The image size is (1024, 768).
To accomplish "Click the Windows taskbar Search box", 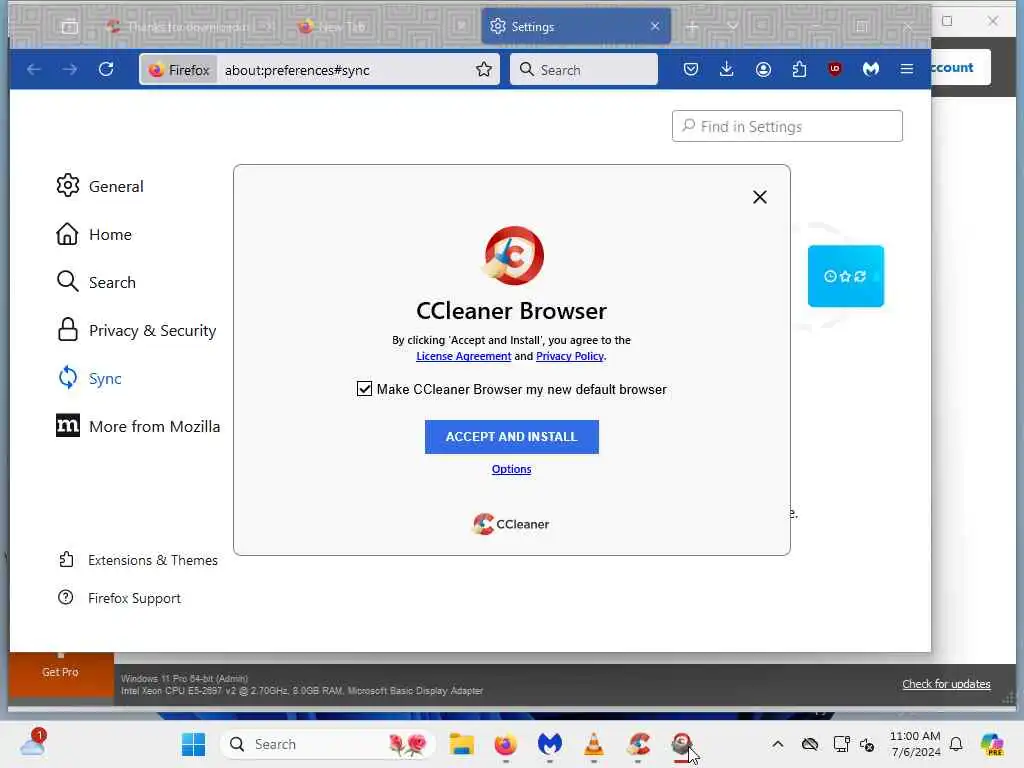I will (x=327, y=744).
